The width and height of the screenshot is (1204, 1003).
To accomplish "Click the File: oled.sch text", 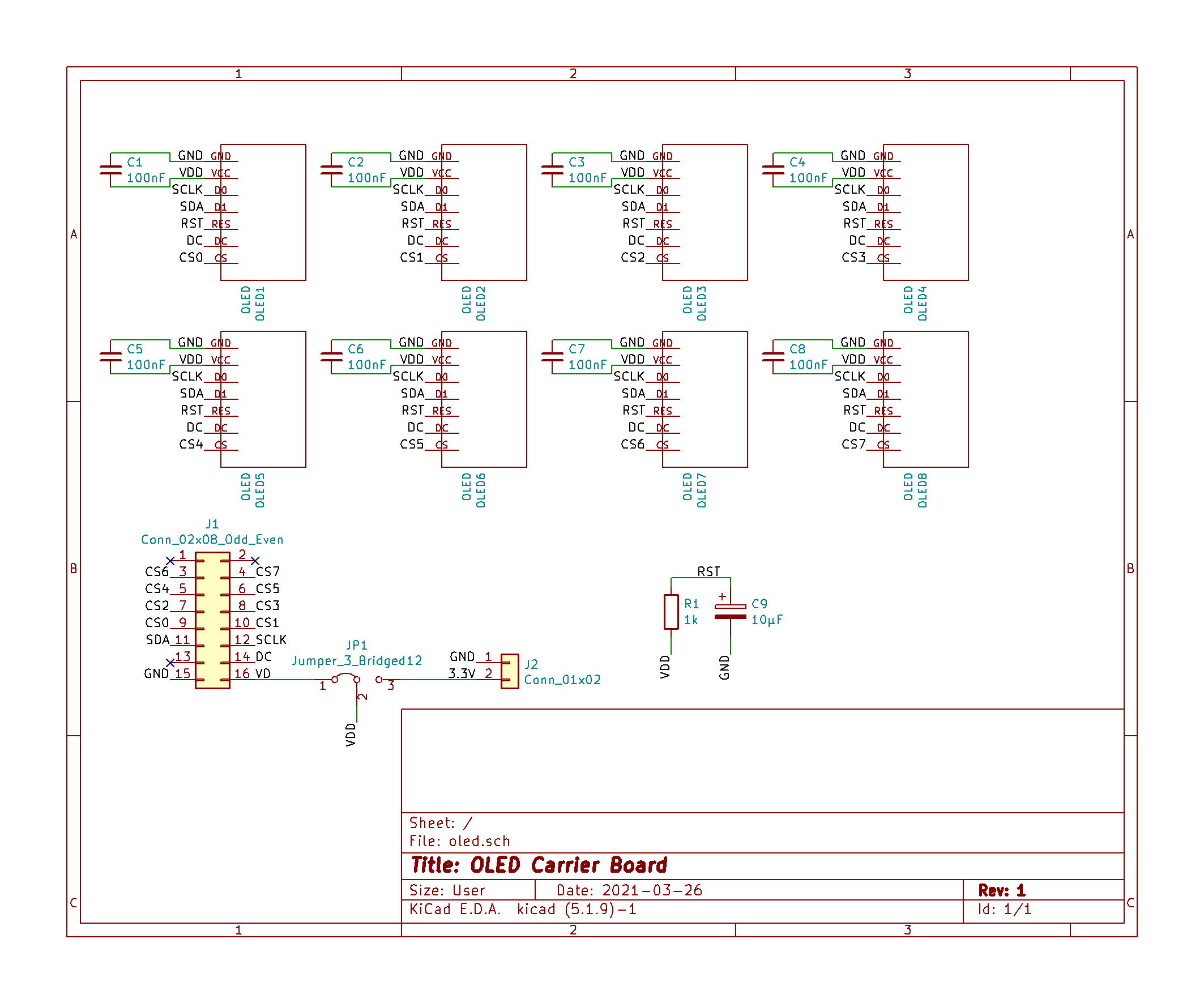I will click(459, 840).
